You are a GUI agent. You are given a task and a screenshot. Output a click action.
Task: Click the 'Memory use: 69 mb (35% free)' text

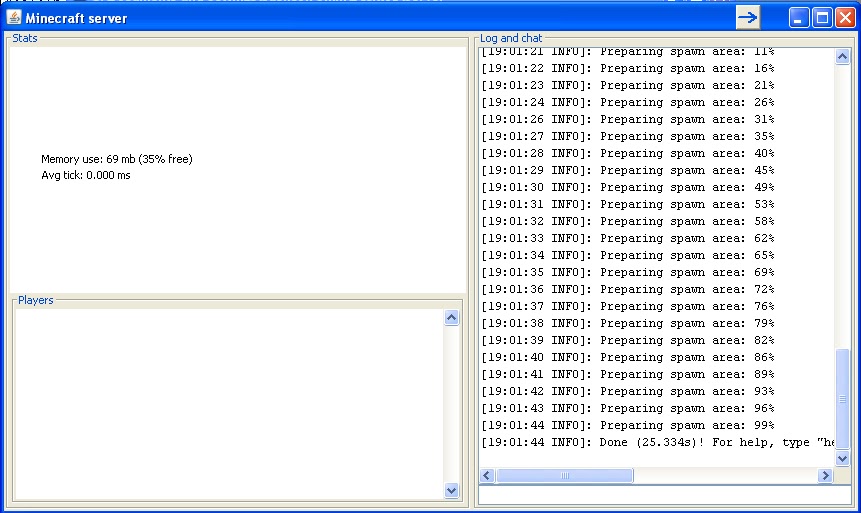click(x=116, y=159)
